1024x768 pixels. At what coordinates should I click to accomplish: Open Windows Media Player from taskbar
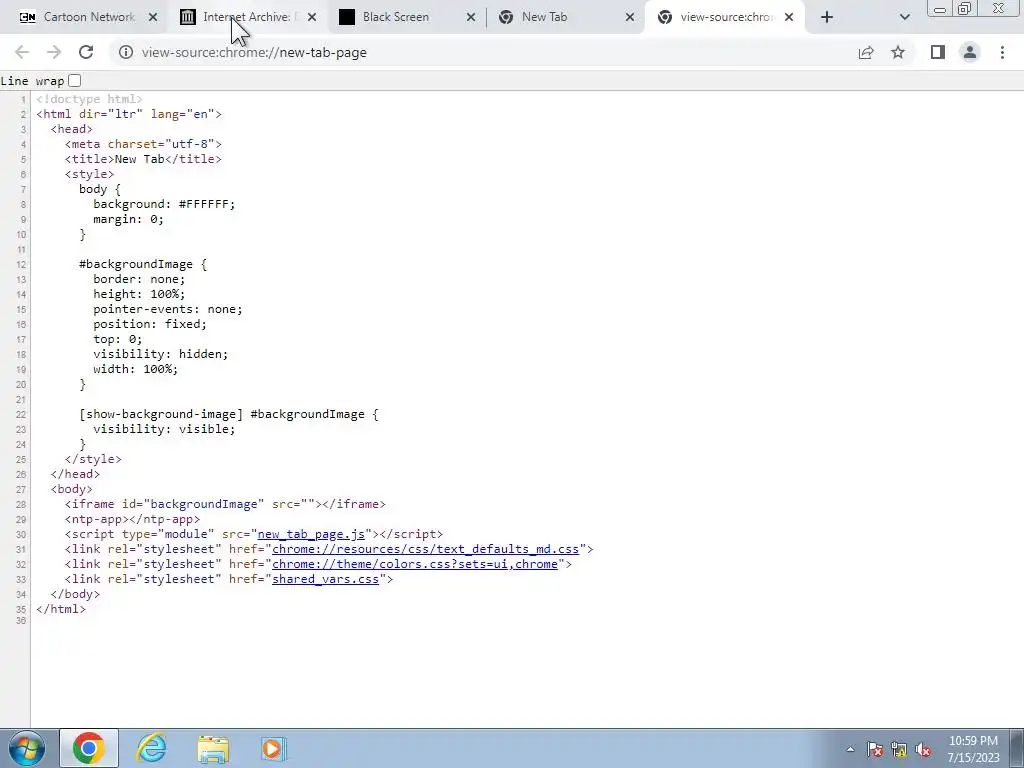click(273, 748)
